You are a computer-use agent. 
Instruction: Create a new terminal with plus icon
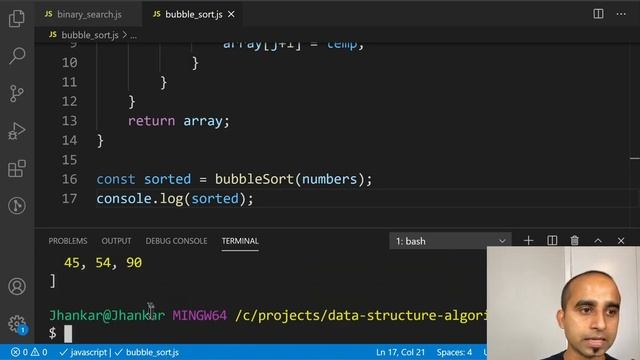[x=528, y=240]
